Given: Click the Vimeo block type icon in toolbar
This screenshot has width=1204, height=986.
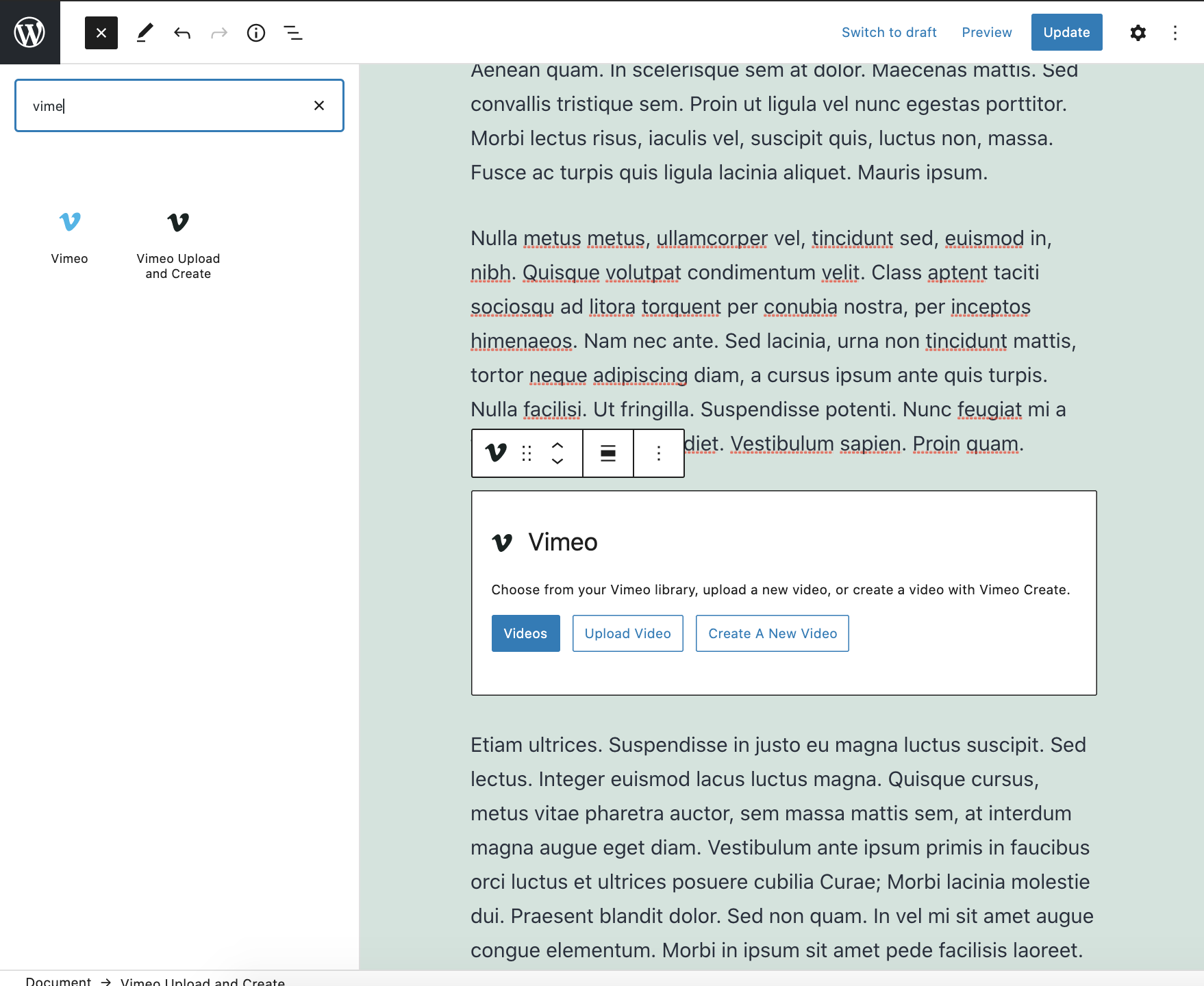Looking at the screenshot, I should tap(496, 453).
